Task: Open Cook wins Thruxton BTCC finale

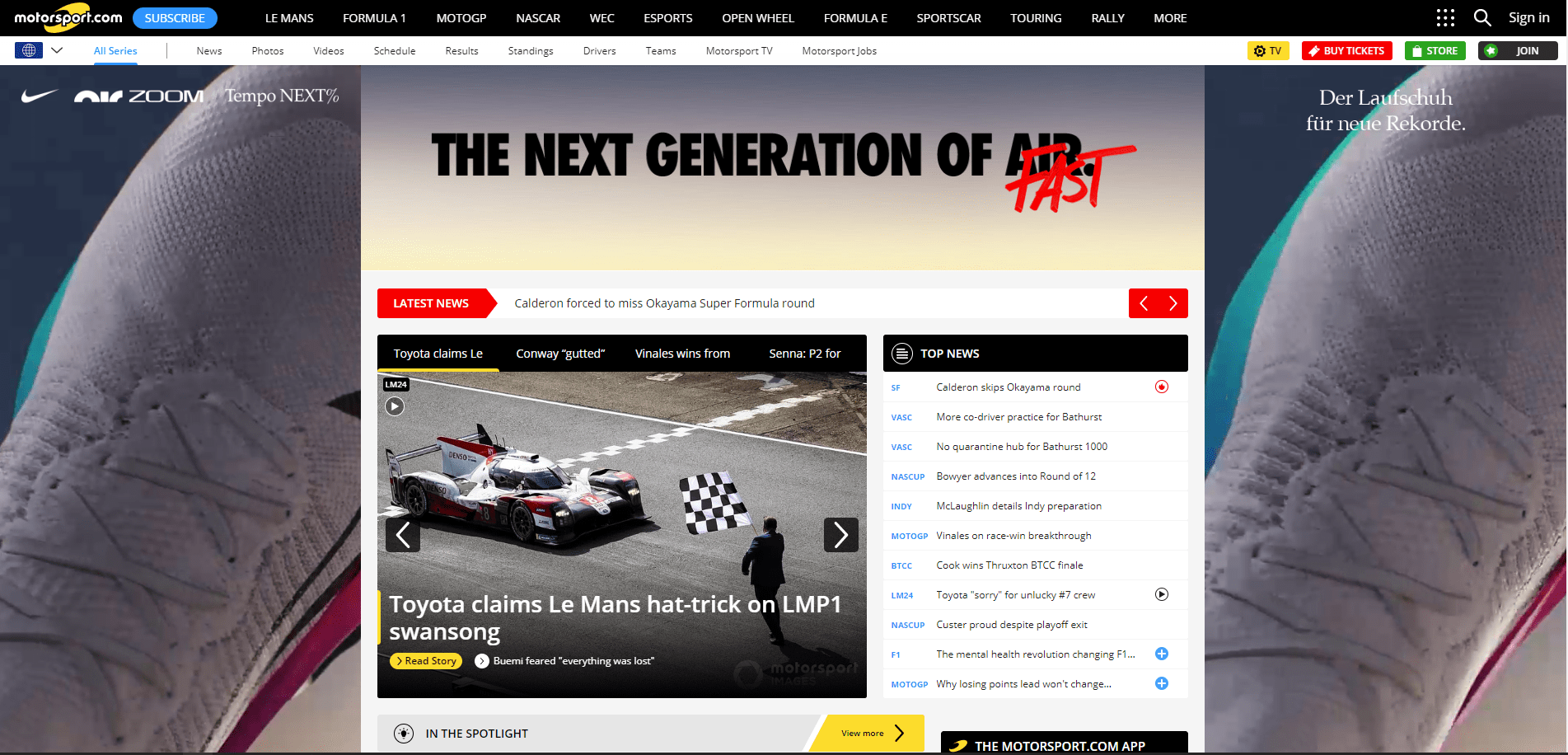Action: click(x=1009, y=565)
